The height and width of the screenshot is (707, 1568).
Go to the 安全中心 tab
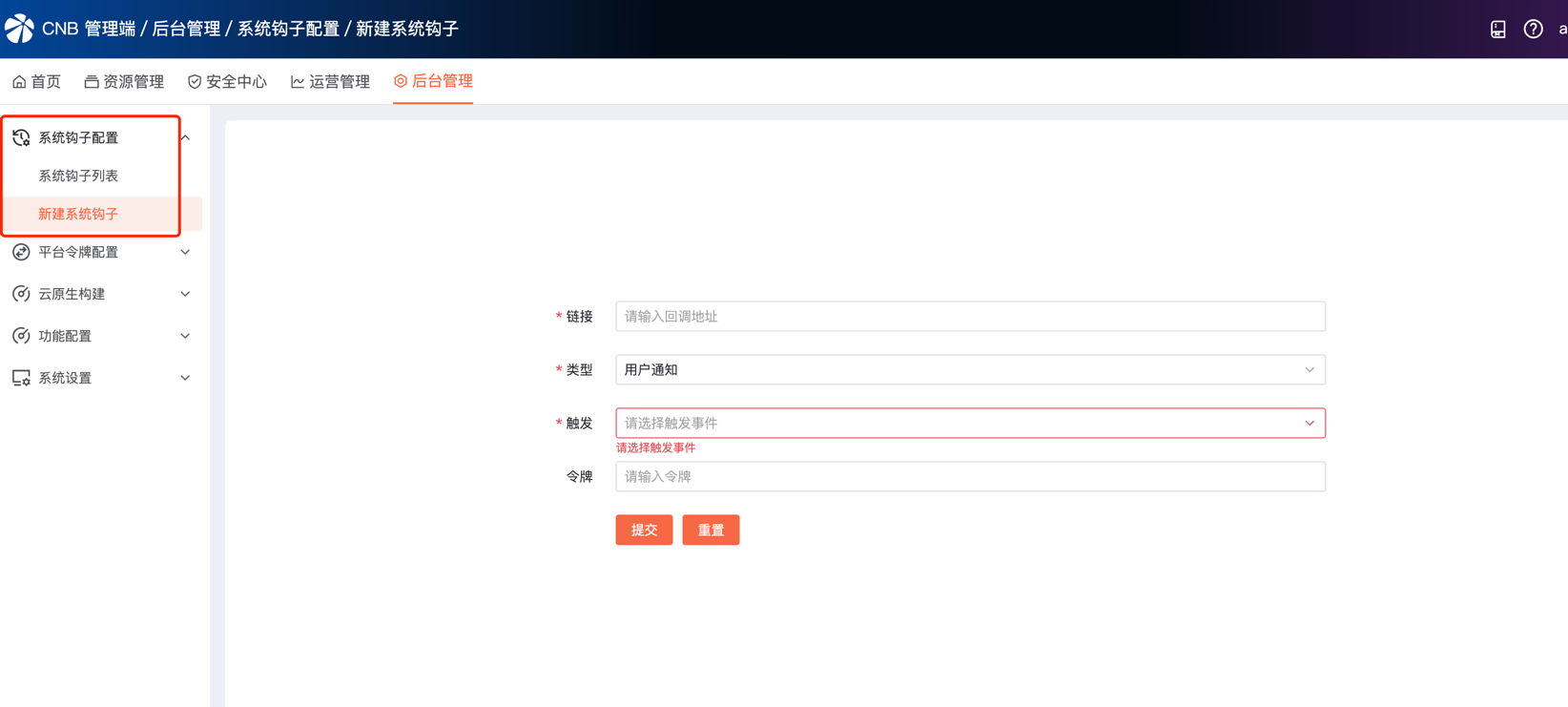[227, 82]
